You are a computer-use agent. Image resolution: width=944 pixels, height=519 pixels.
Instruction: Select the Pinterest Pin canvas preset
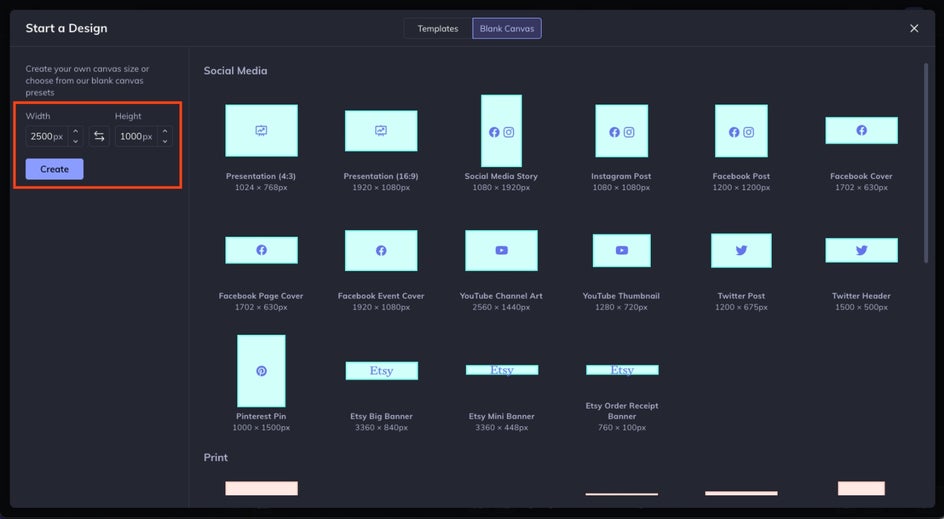pyautogui.click(x=261, y=370)
